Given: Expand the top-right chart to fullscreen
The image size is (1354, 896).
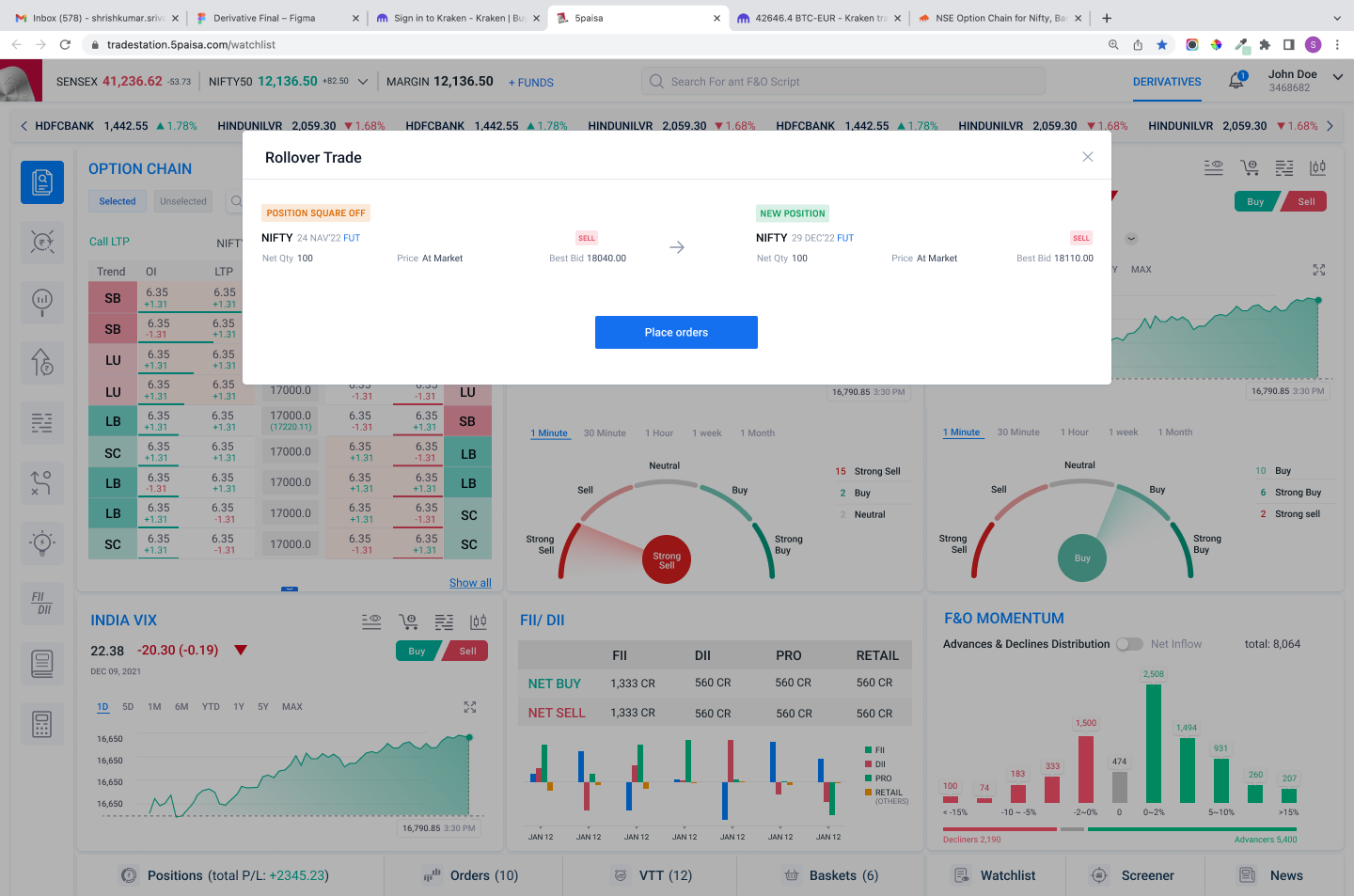Looking at the screenshot, I should 1319,270.
